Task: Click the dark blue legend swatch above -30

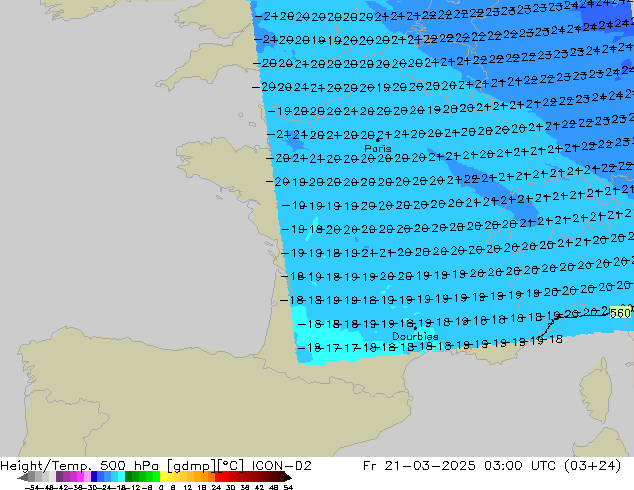Action: pos(94,477)
